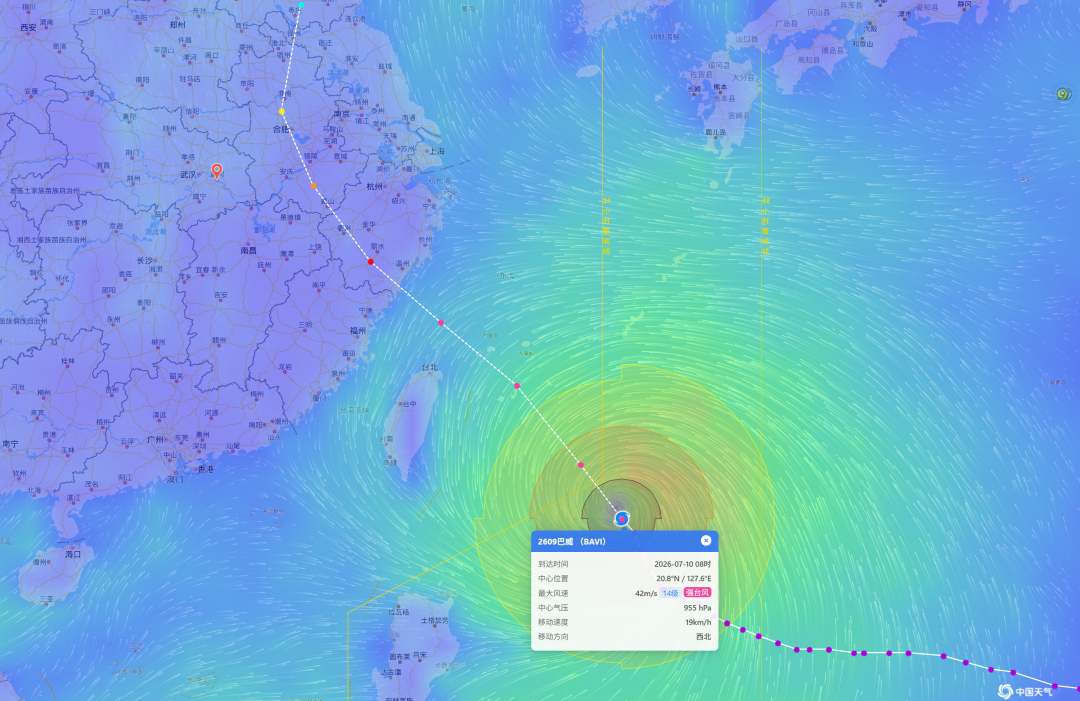Click the 合肥 city label on the map
1080x701 pixels.
[280, 129]
